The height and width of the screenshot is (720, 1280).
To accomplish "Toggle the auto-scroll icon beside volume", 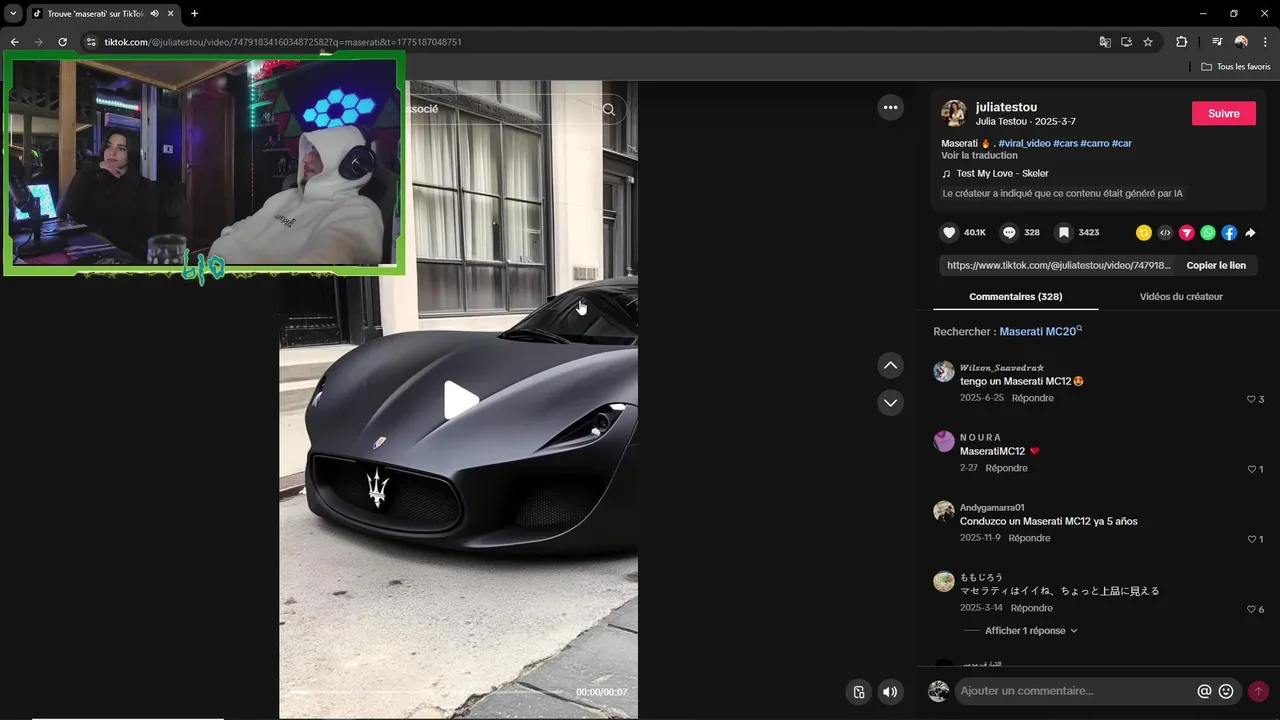I will tap(858, 692).
